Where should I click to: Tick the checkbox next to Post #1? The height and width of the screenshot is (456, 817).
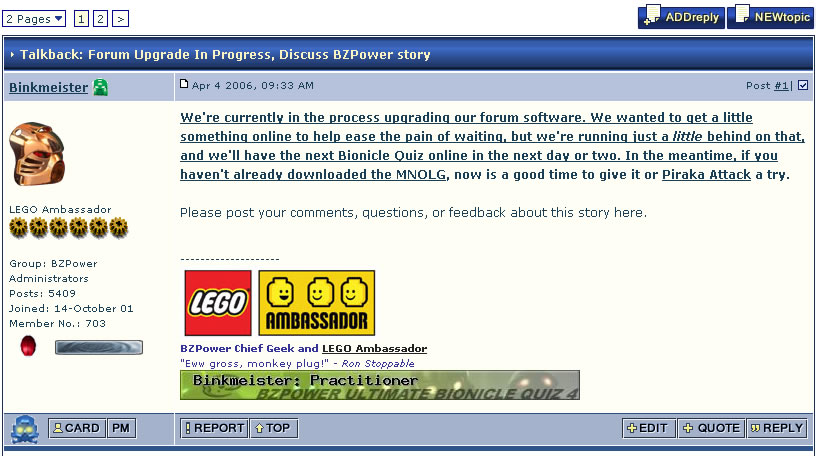803,85
